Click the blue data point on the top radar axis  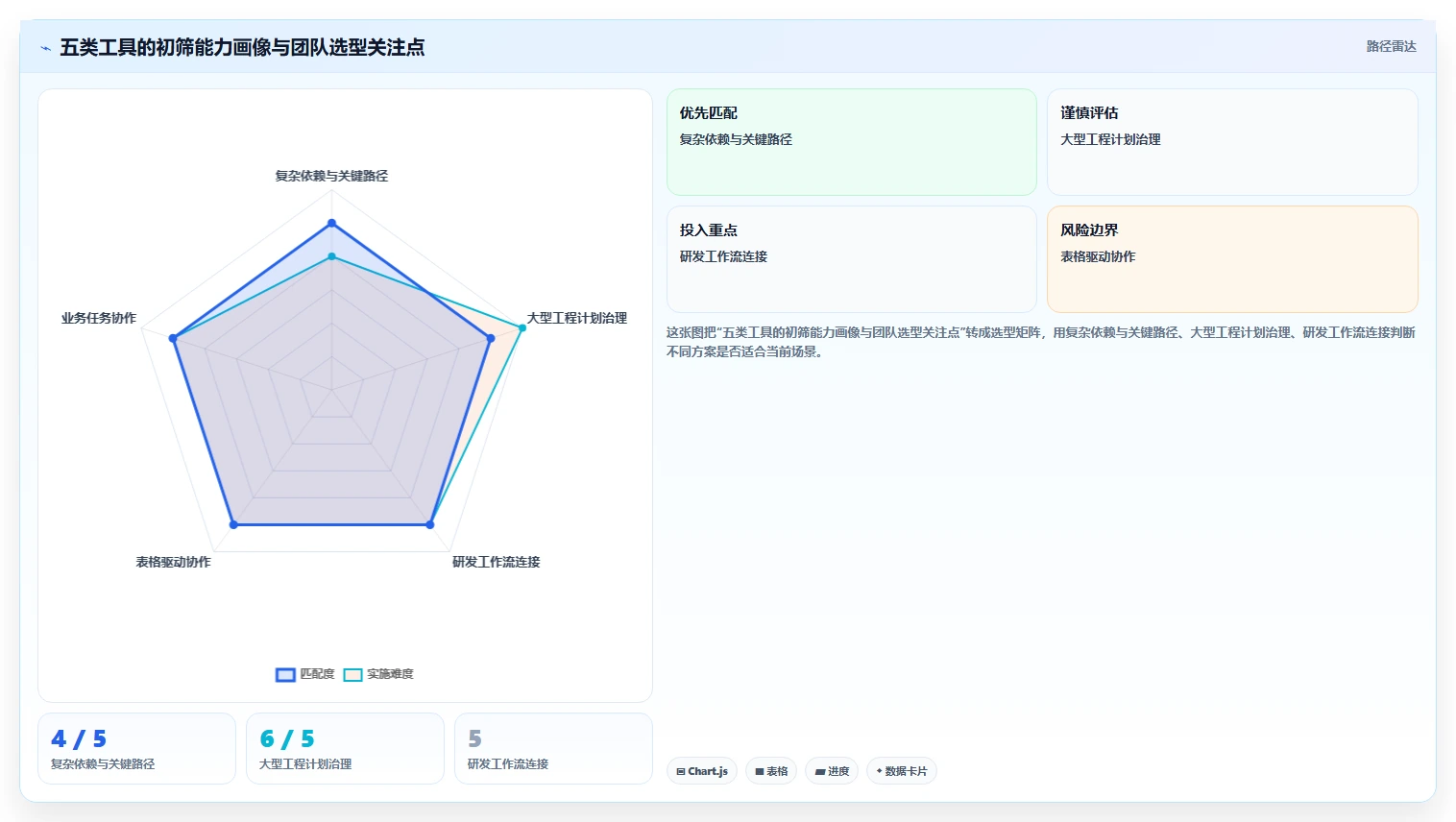[331, 223]
